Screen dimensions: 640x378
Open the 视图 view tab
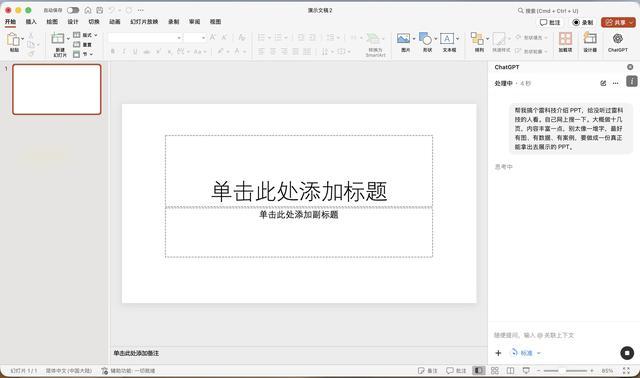click(x=215, y=22)
